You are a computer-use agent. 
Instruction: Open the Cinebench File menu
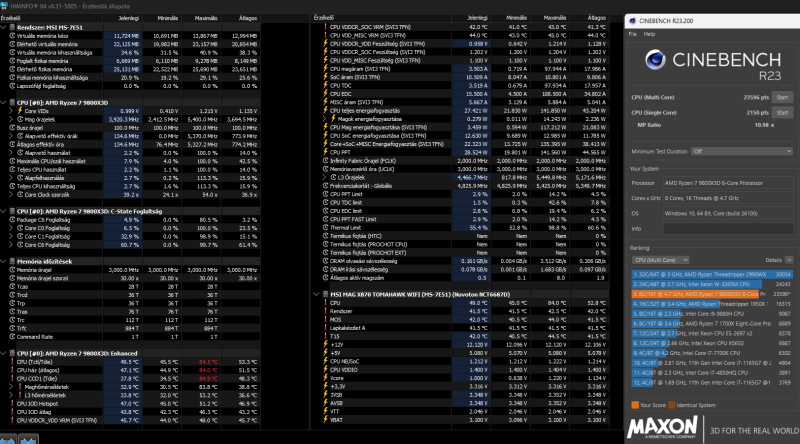click(x=633, y=34)
